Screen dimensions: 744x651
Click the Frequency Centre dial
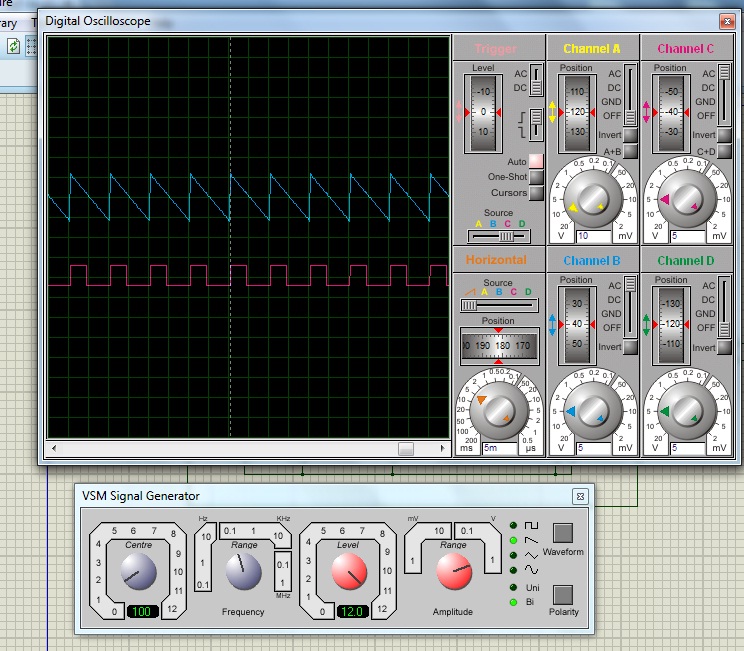(x=137, y=572)
